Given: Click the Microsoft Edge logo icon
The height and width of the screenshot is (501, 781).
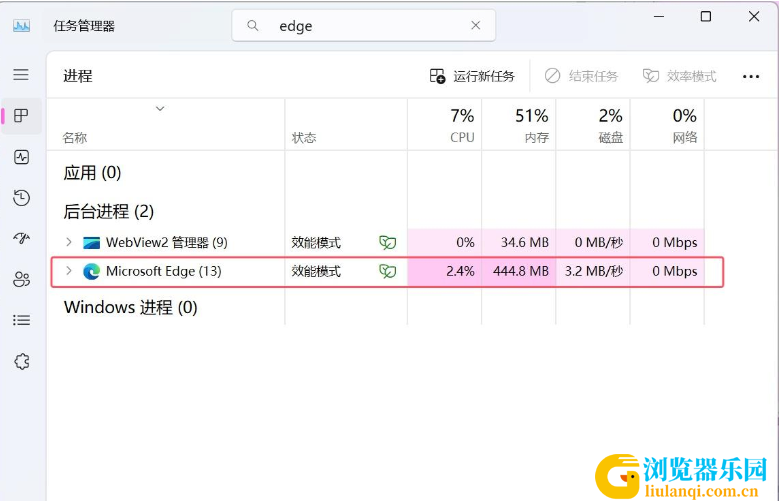Looking at the screenshot, I should (x=91, y=271).
